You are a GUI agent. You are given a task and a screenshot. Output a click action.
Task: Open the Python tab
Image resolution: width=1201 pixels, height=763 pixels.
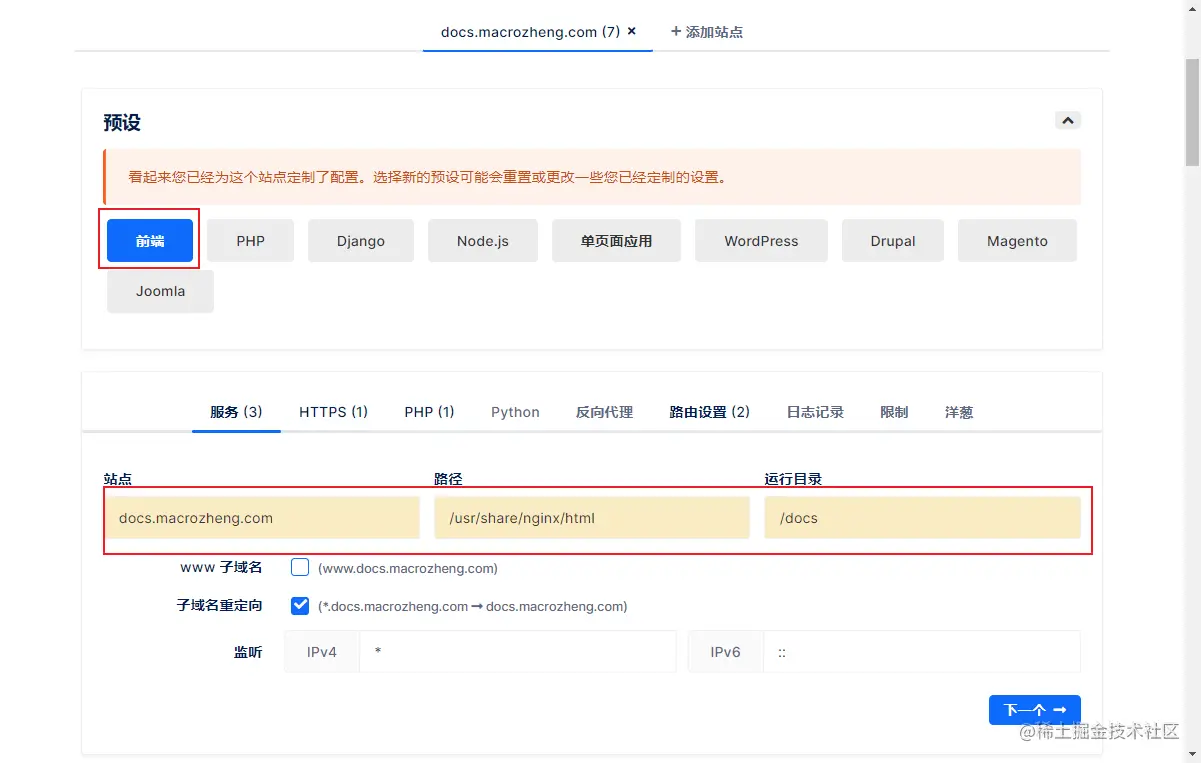pyautogui.click(x=515, y=412)
